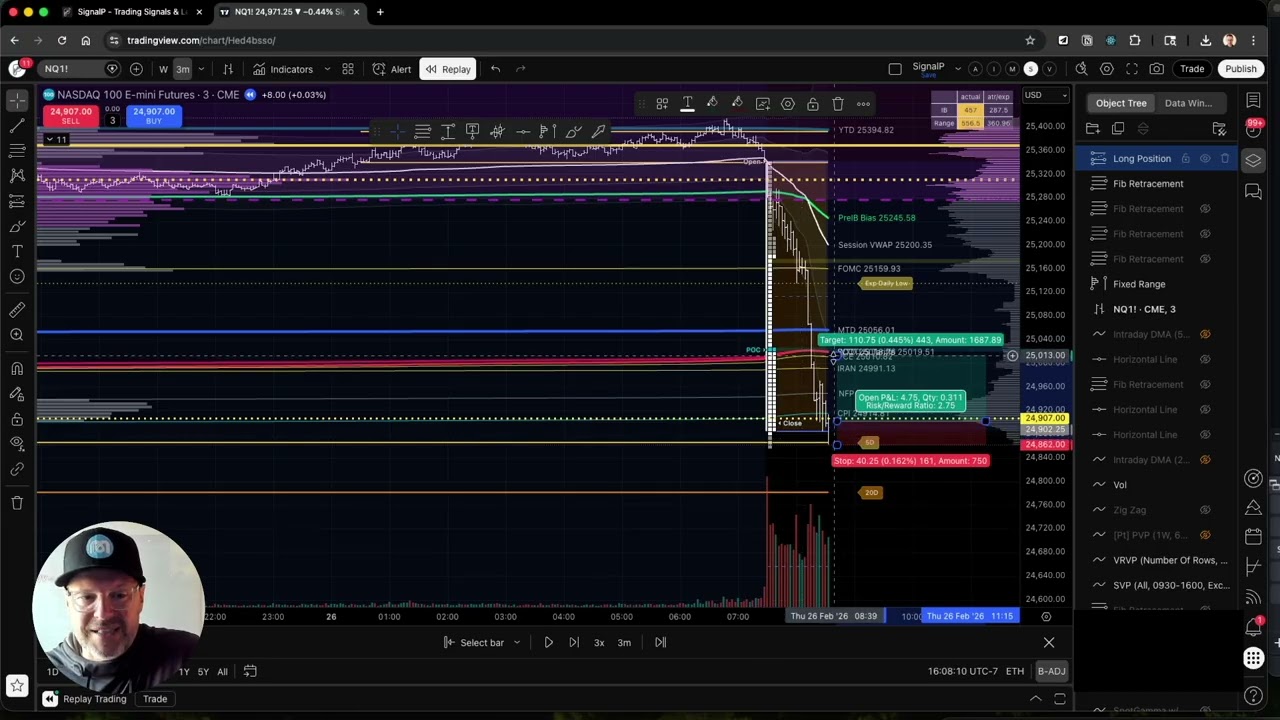1280x720 pixels.
Task: Enter fullscreen mode
Action: pos(1132,69)
